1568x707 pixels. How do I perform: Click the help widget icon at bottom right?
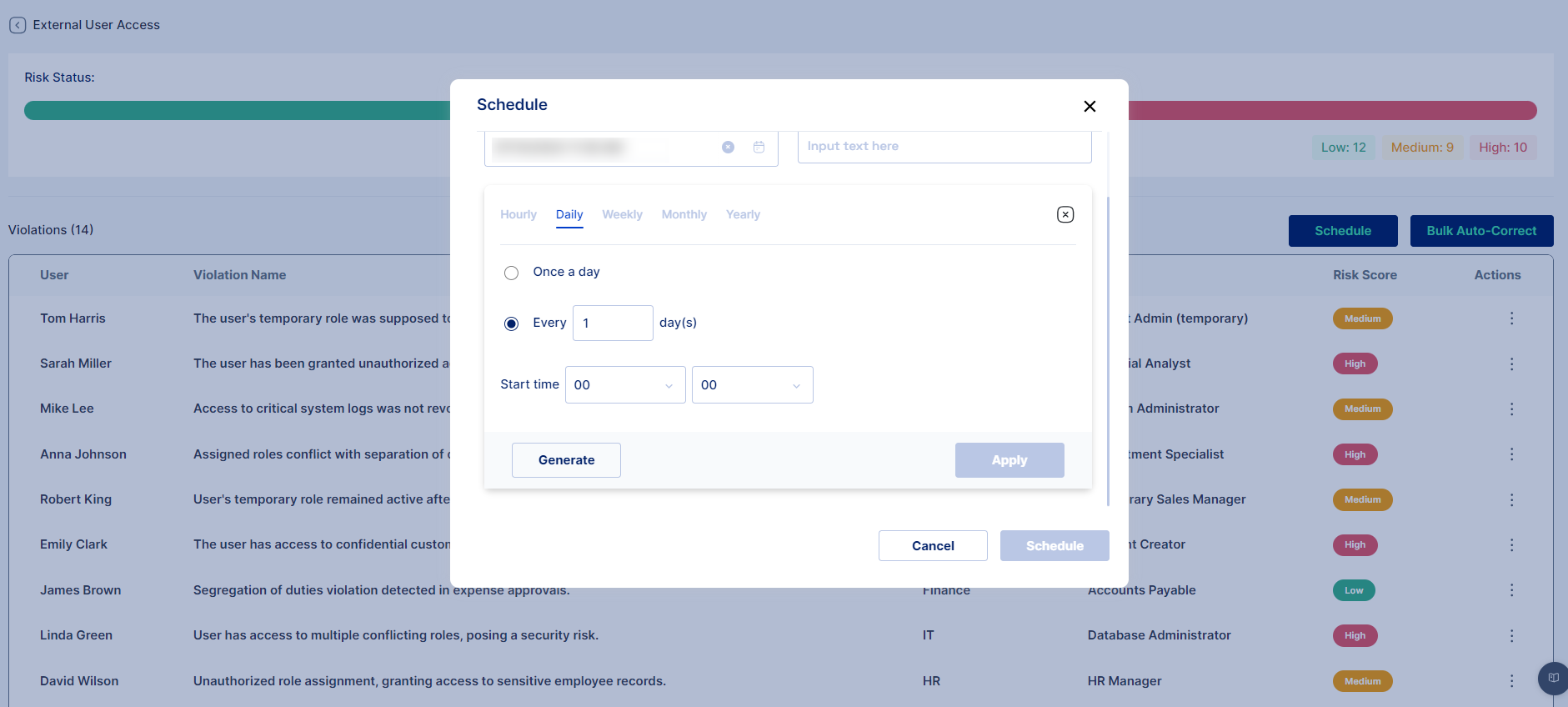[1552, 678]
